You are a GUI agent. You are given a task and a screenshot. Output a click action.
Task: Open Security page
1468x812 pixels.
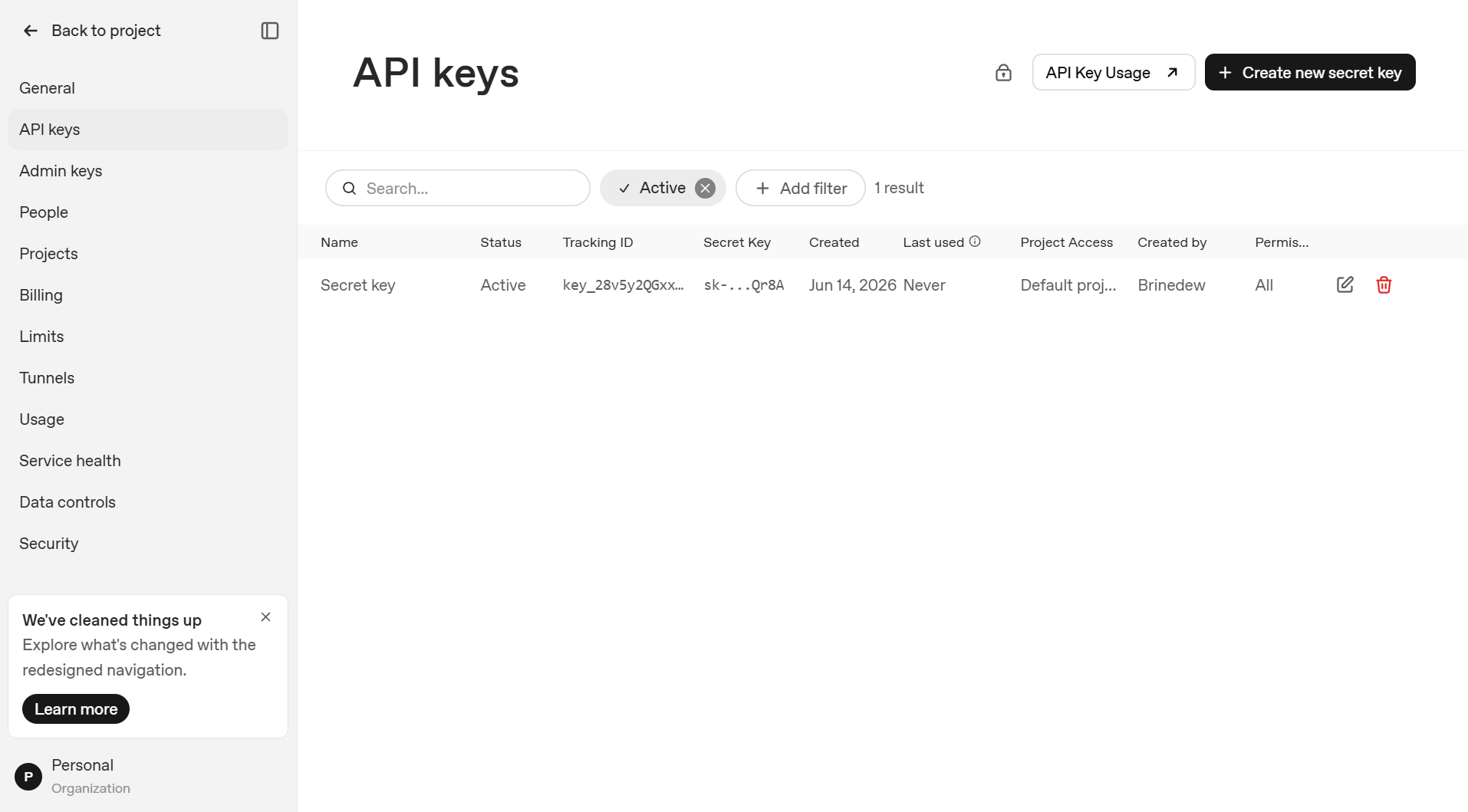148,544
